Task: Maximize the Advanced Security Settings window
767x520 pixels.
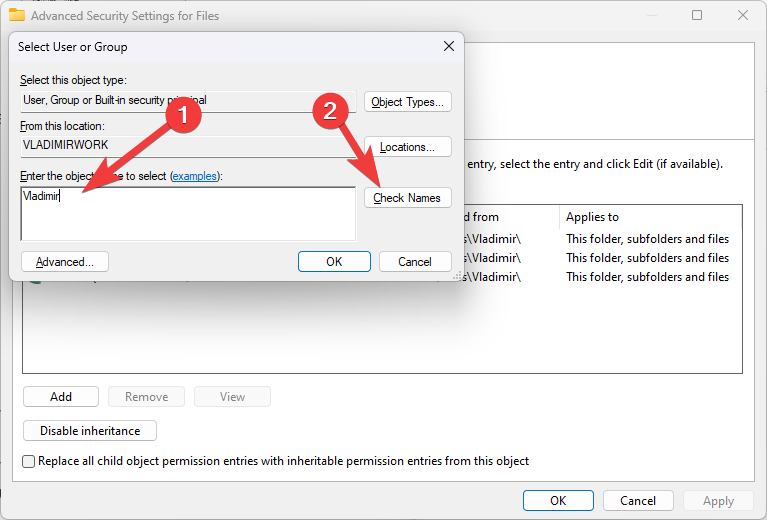Action: [x=697, y=16]
